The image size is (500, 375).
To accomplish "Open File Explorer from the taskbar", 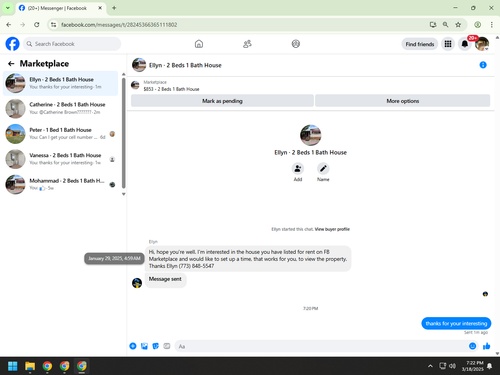I will pyautogui.click(x=30, y=366).
